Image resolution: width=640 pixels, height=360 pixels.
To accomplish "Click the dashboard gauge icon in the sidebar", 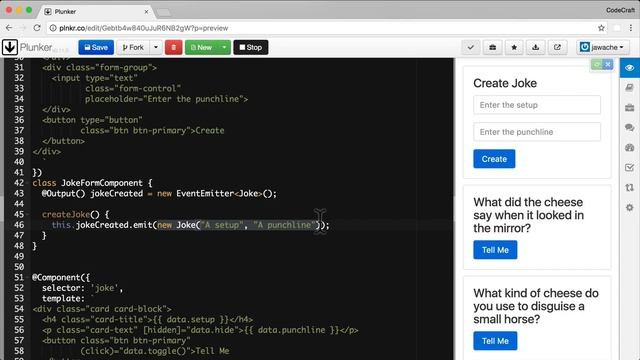I will 629,148.
